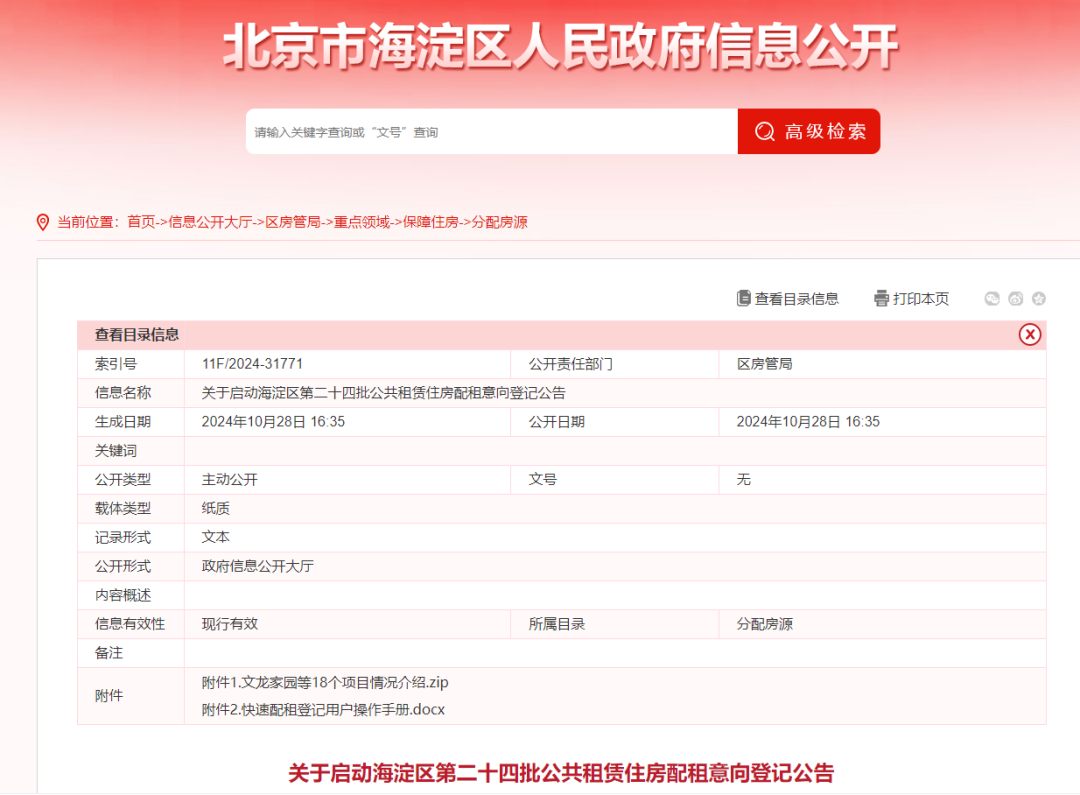
Task: Click the 北京市海淀区人民政府信息公开 site banner
Action: click(x=561, y=47)
